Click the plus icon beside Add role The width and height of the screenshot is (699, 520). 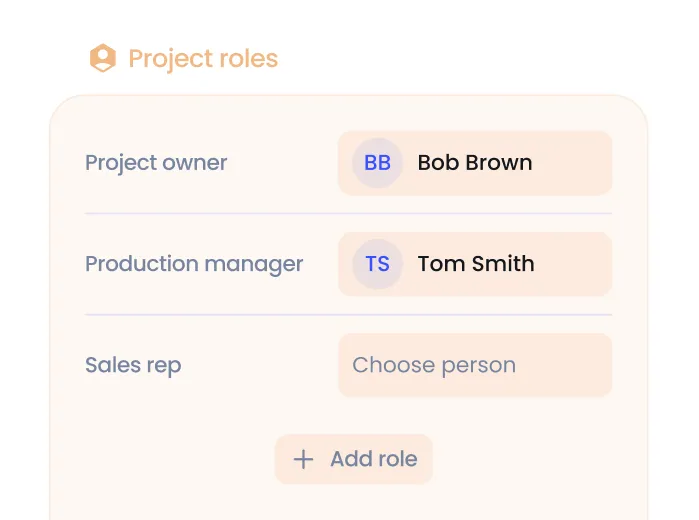coord(303,460)
